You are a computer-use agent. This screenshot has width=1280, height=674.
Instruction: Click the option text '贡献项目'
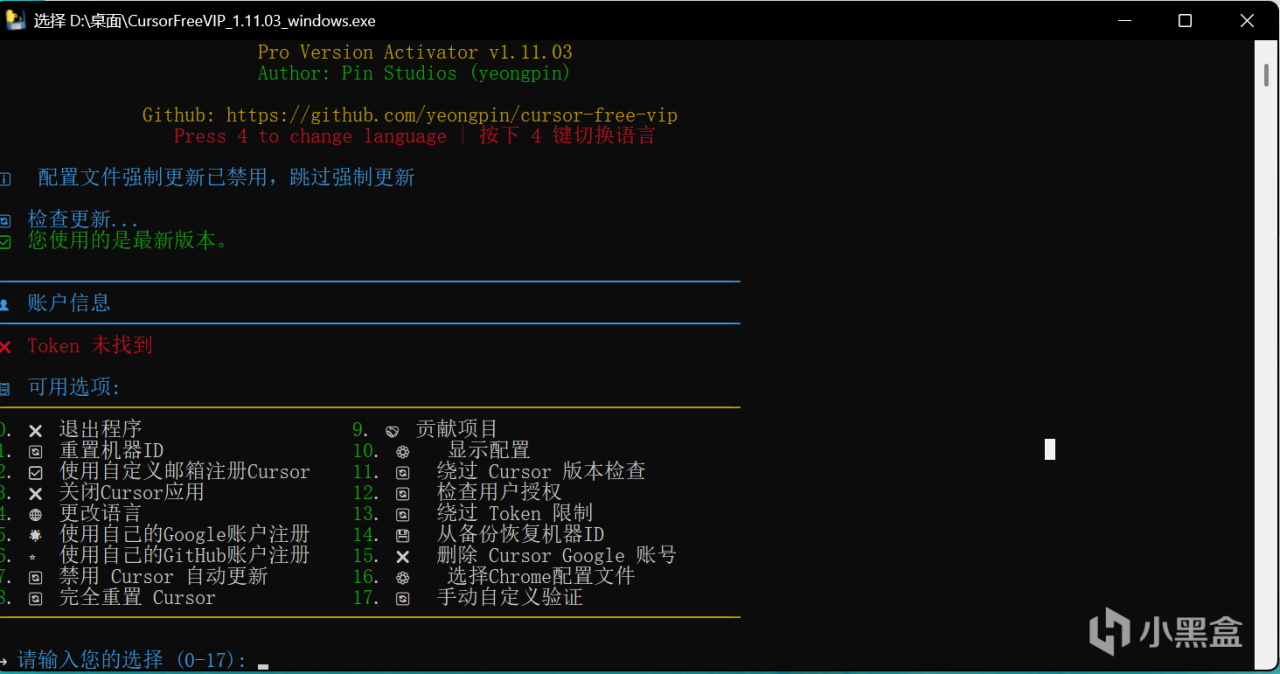click(x=457, y=430)
